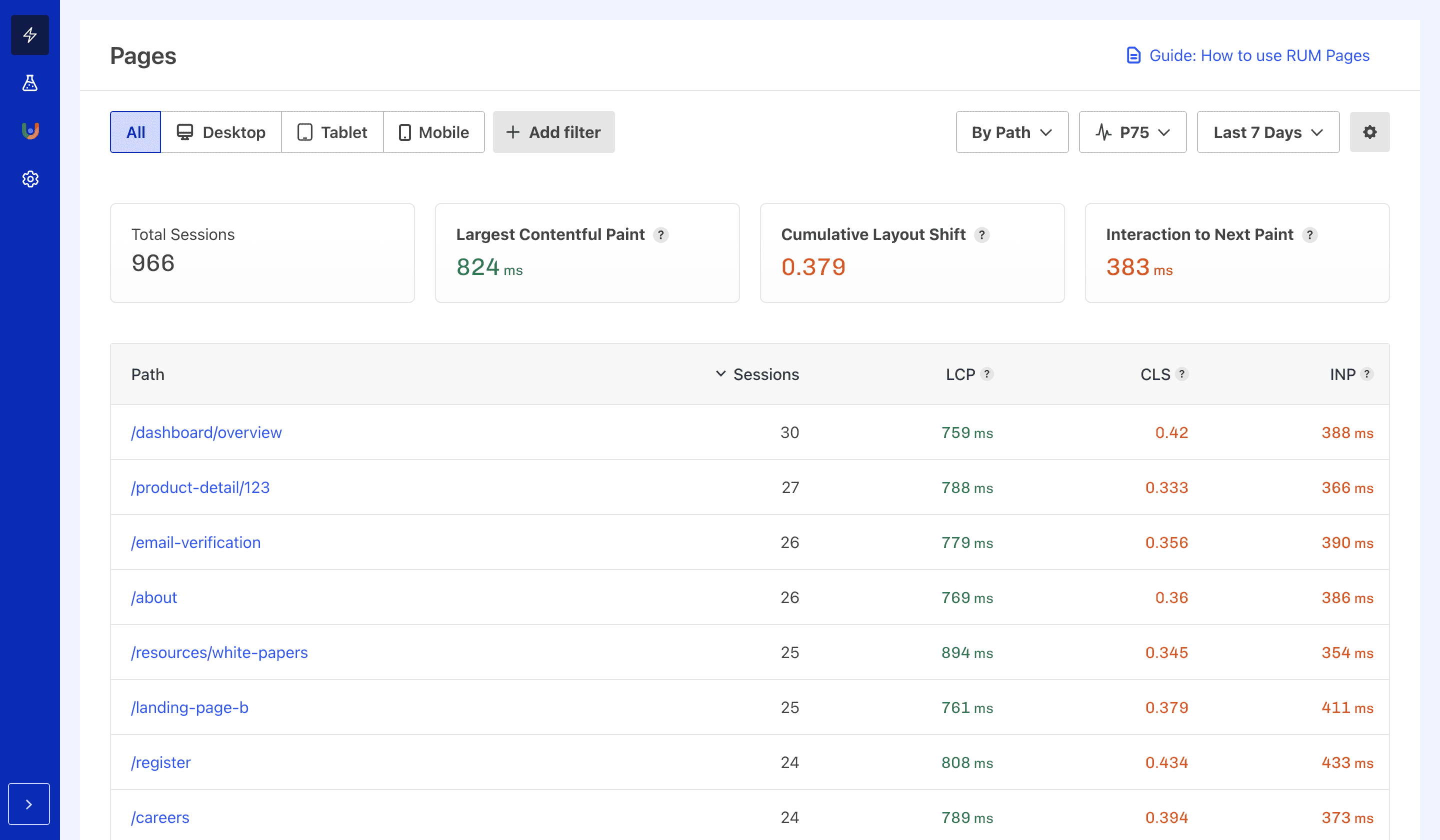Open the Last 7 Days dropdown

[x=1267, y=132]
